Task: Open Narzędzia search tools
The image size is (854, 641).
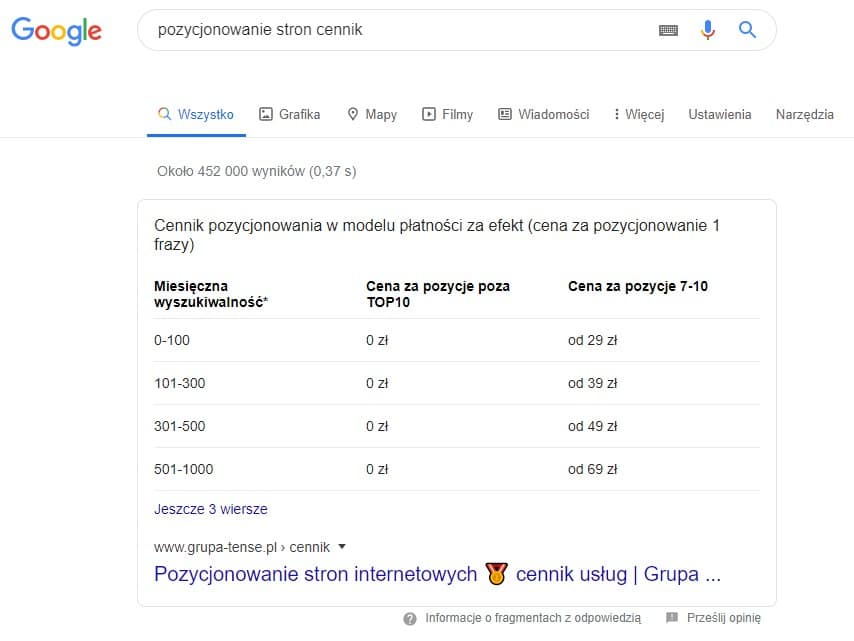Action: click(x=804, y=114)
